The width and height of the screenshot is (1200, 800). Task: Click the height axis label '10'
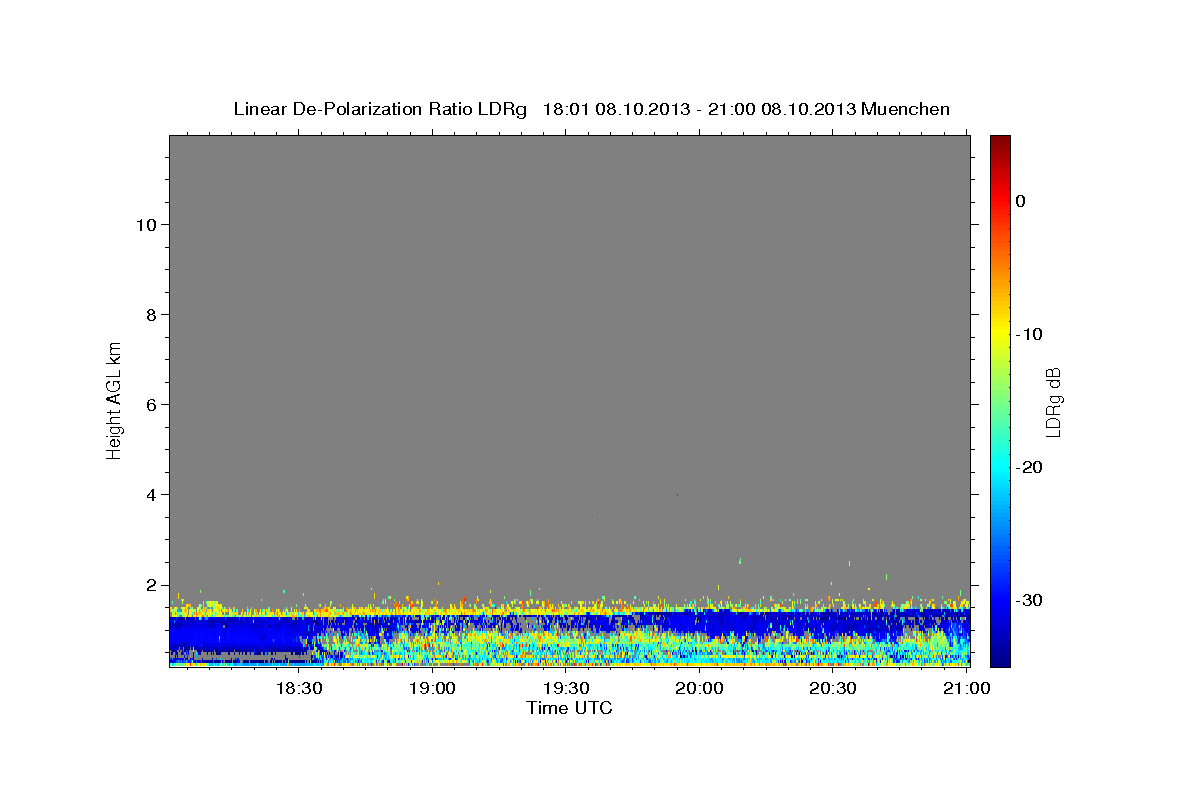coord(145,224)
